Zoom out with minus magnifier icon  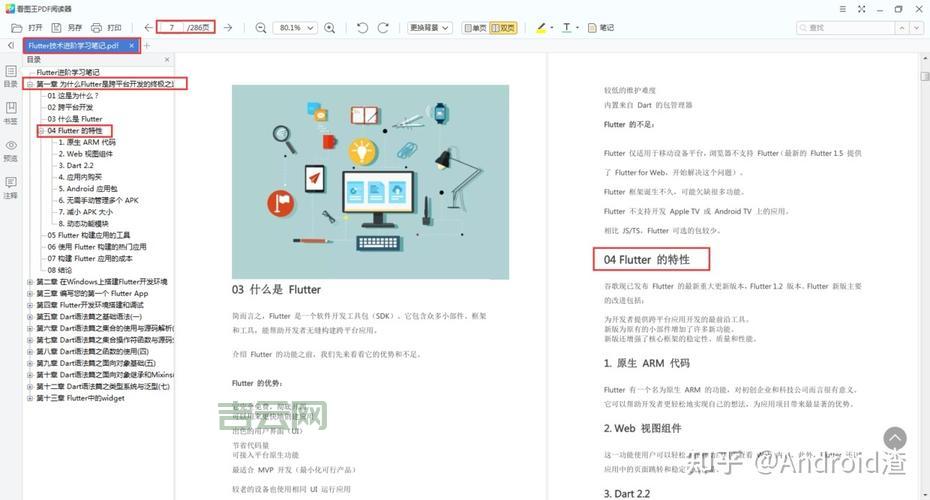coord(260,28)
